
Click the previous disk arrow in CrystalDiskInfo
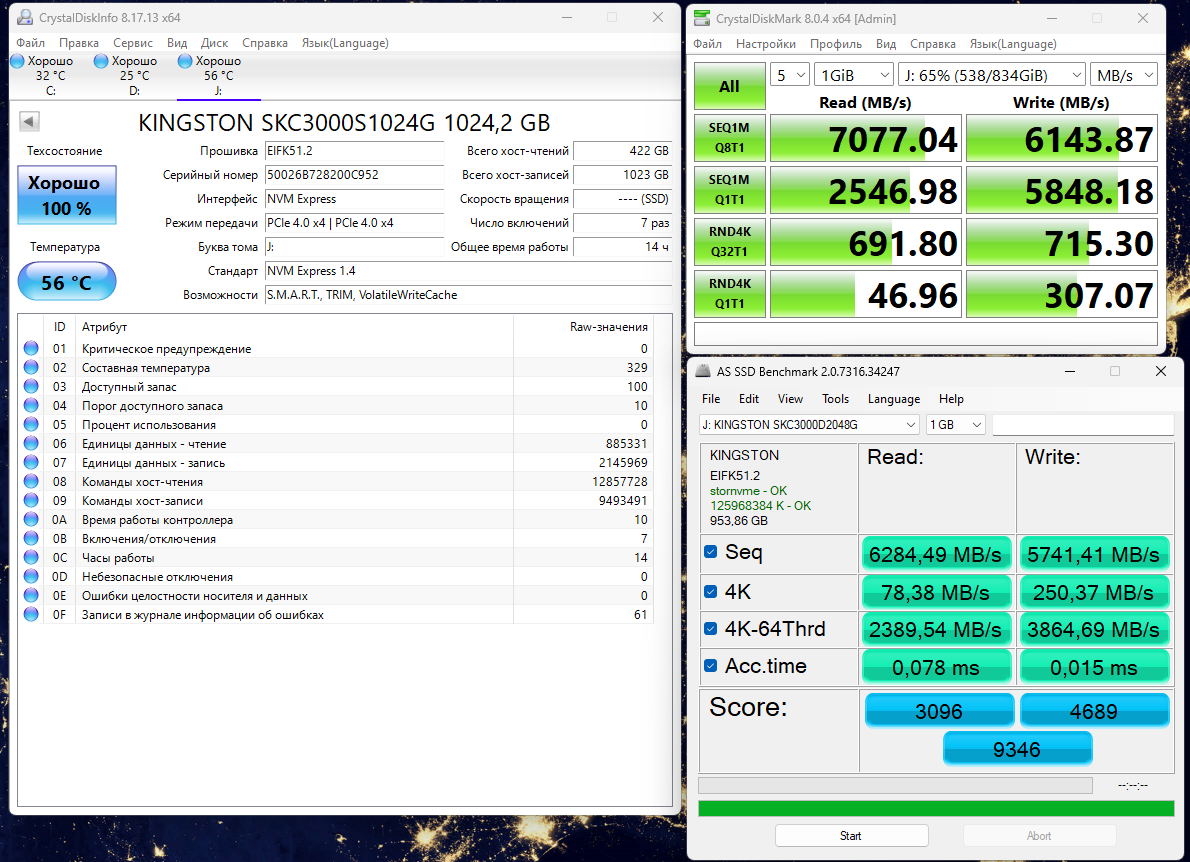coord(30,121)
